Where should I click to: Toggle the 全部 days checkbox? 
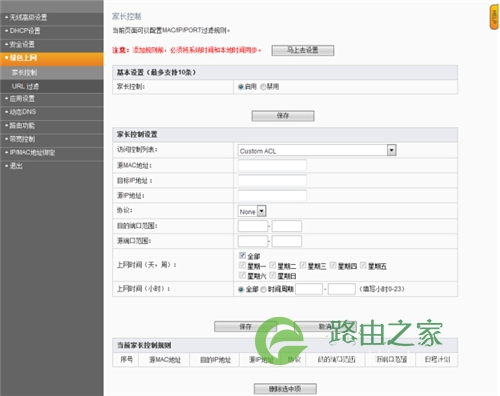pyautogui.click(x=242, y=256)
